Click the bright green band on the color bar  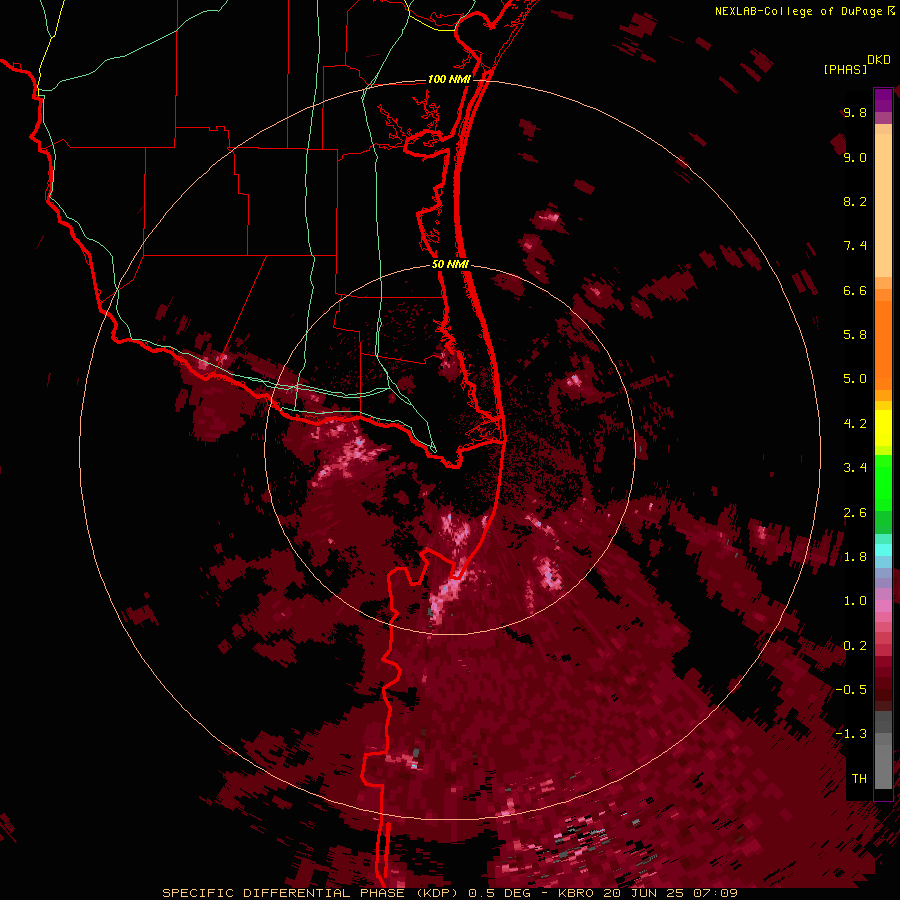click(x=883, y=483)
